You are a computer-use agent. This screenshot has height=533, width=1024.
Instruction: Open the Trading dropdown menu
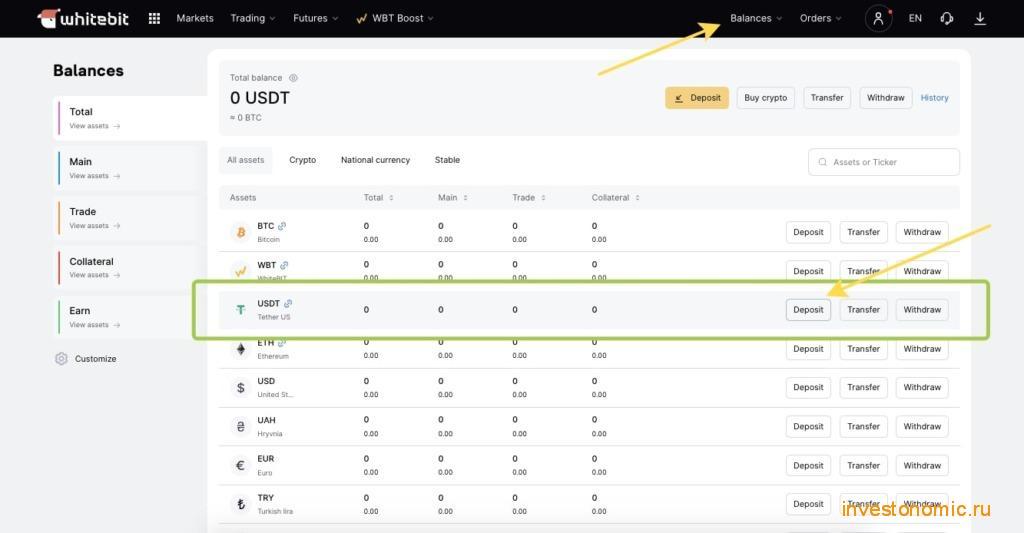tap(253, 18)
